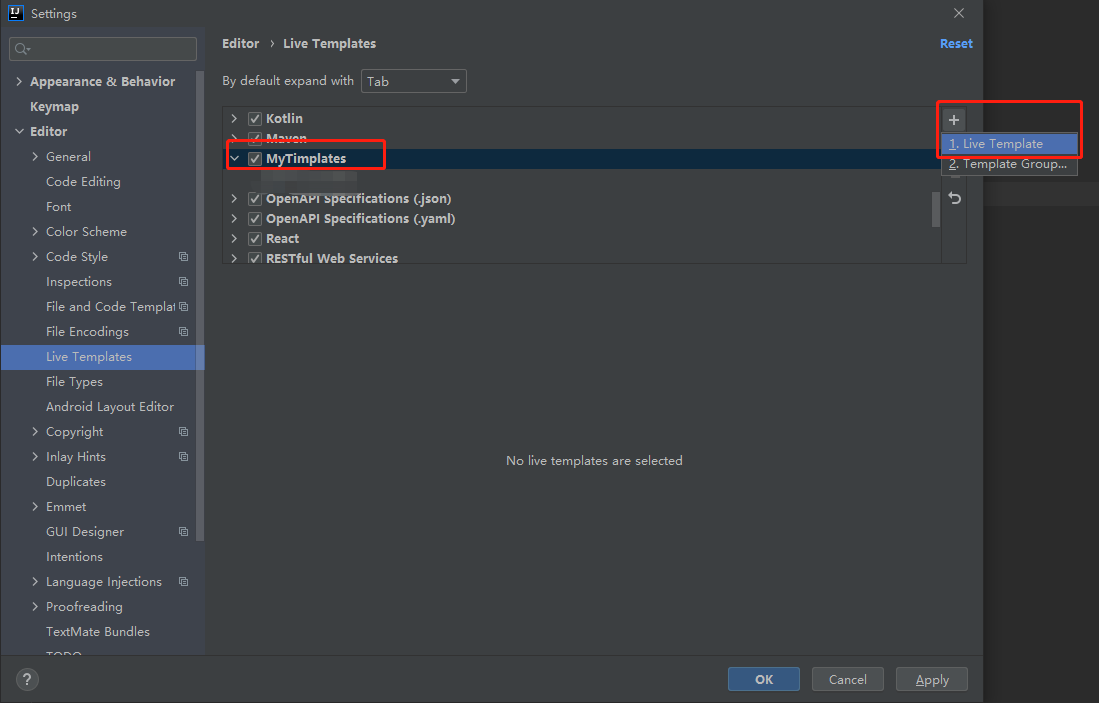Expand the Code Style node
Viewport: 1099px width, 703px height.
click(35, 257)
